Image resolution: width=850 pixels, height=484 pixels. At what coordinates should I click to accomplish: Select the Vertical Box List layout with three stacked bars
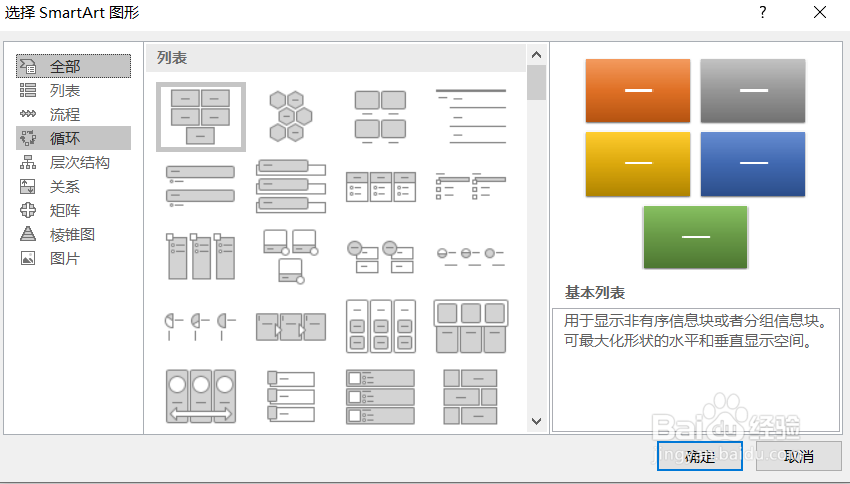pyautogui.click(x=291, y=186)
